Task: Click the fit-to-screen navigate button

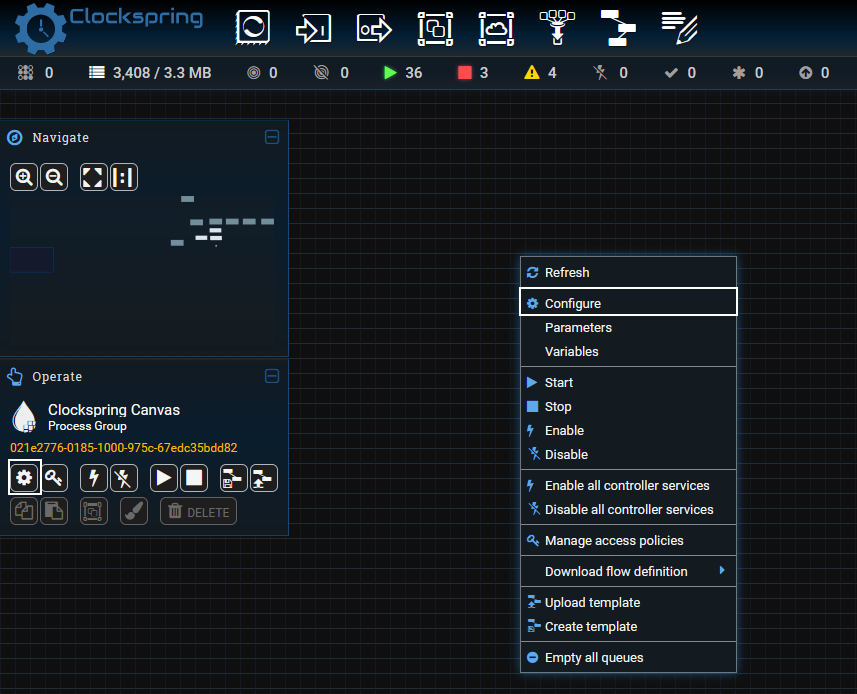Action: (x=93, y=177)
